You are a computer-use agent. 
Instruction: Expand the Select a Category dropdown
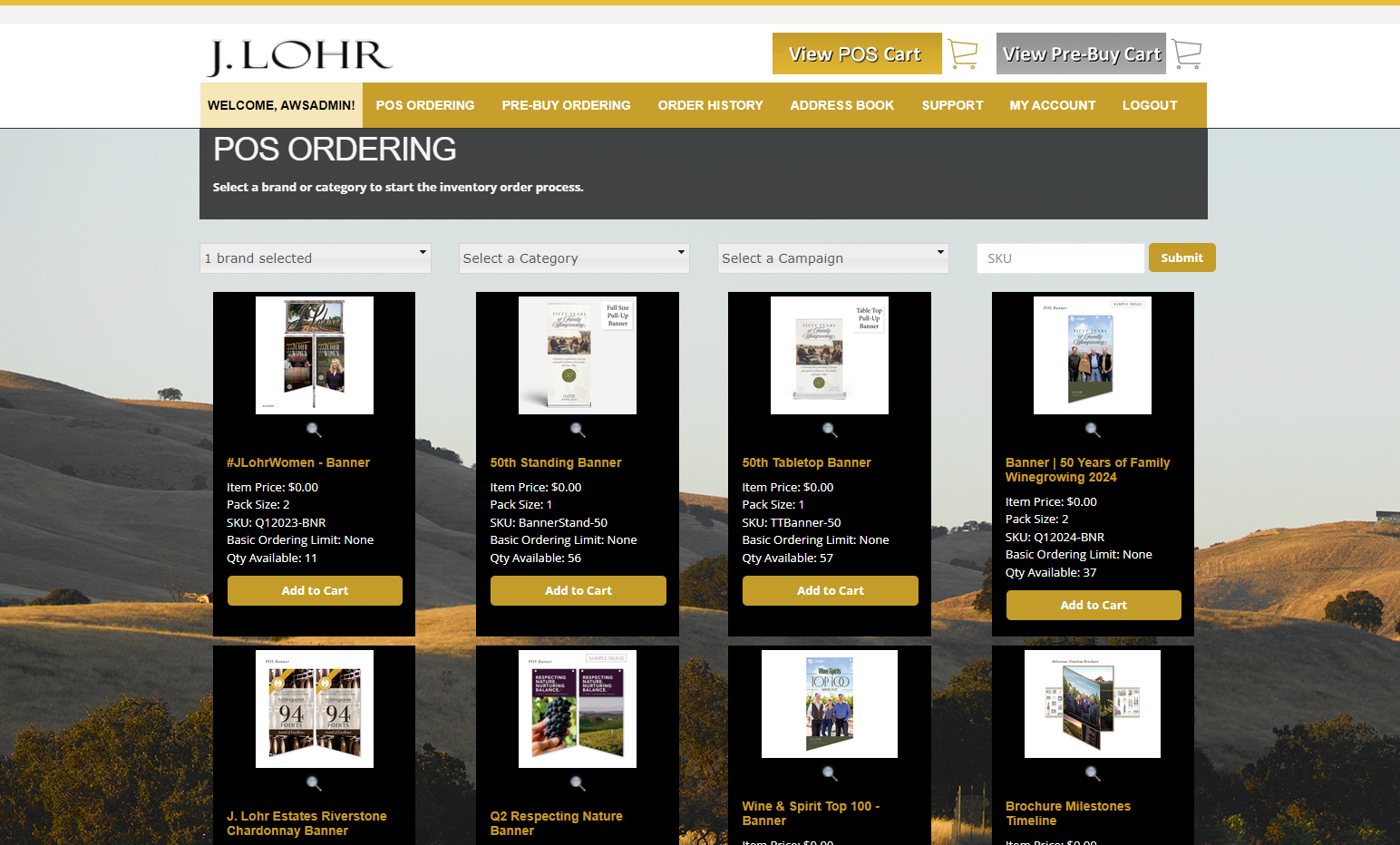[574, 257]
